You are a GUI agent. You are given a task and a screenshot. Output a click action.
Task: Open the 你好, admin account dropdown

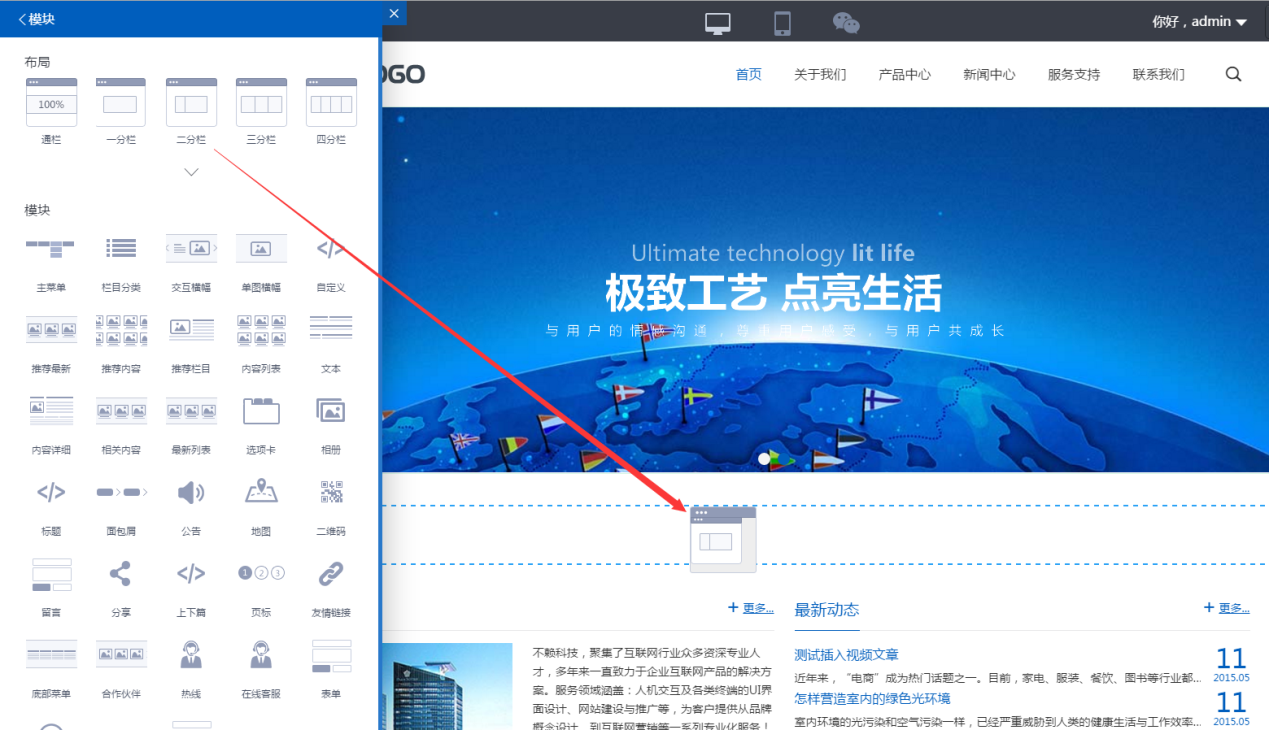[x=1199, y=21]
